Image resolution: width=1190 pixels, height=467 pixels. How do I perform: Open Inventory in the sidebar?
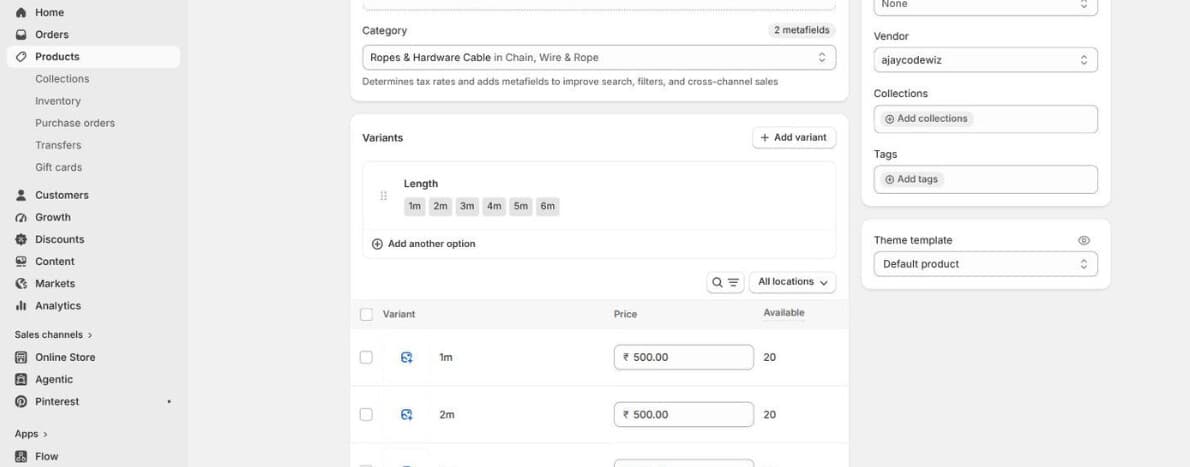pyautogui.click(x=58, y=101)
